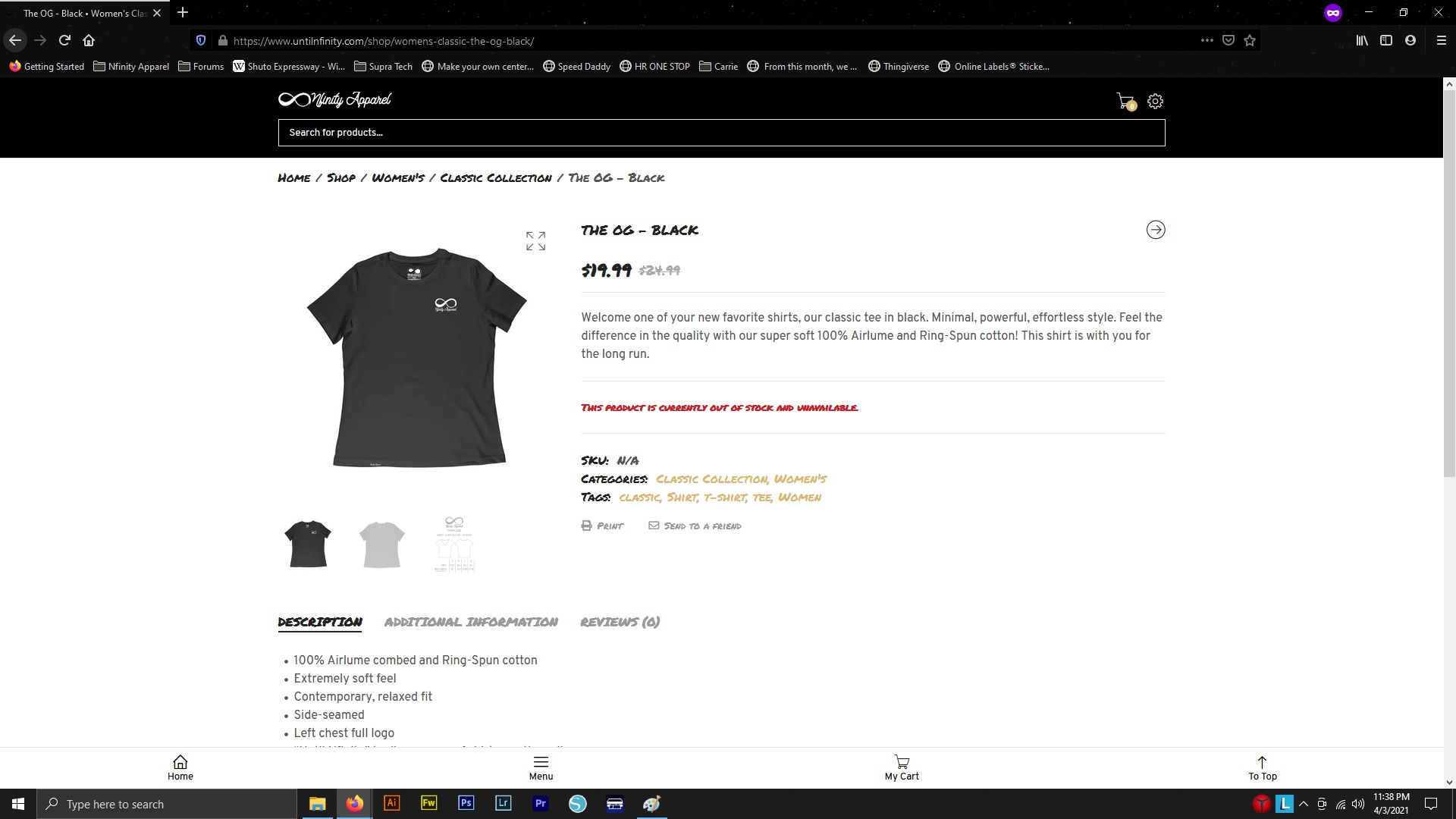Open the t-shirt tag link
The image size is (1456, 819).
(725, 497)
